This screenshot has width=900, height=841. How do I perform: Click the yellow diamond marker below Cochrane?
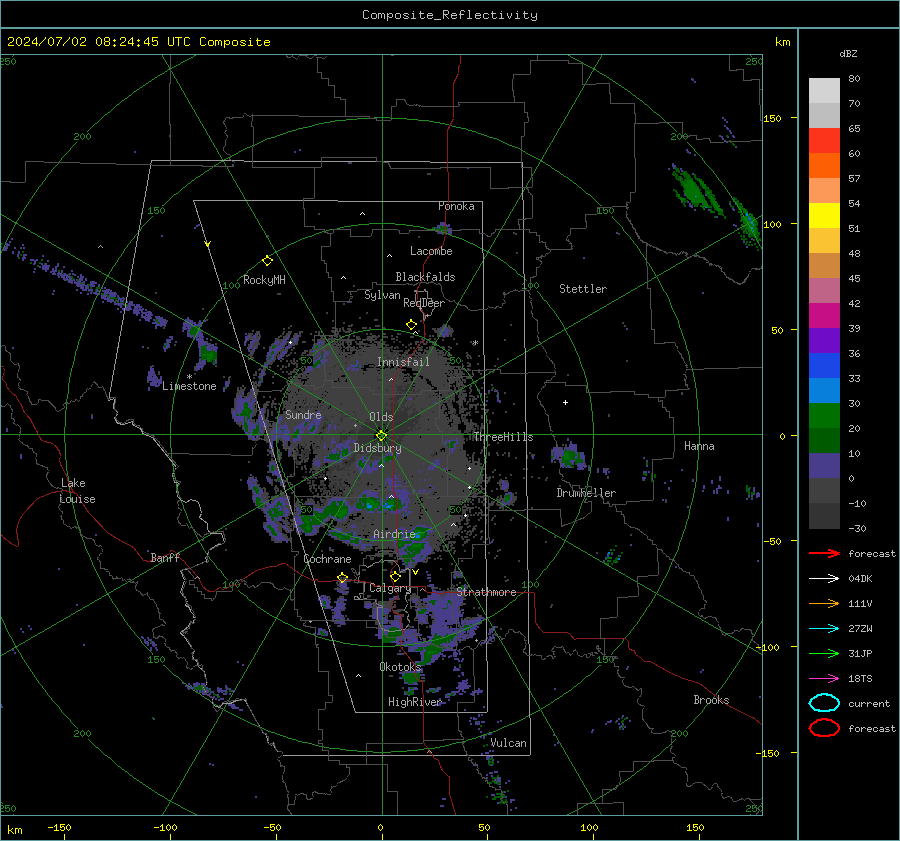point(343,578)
